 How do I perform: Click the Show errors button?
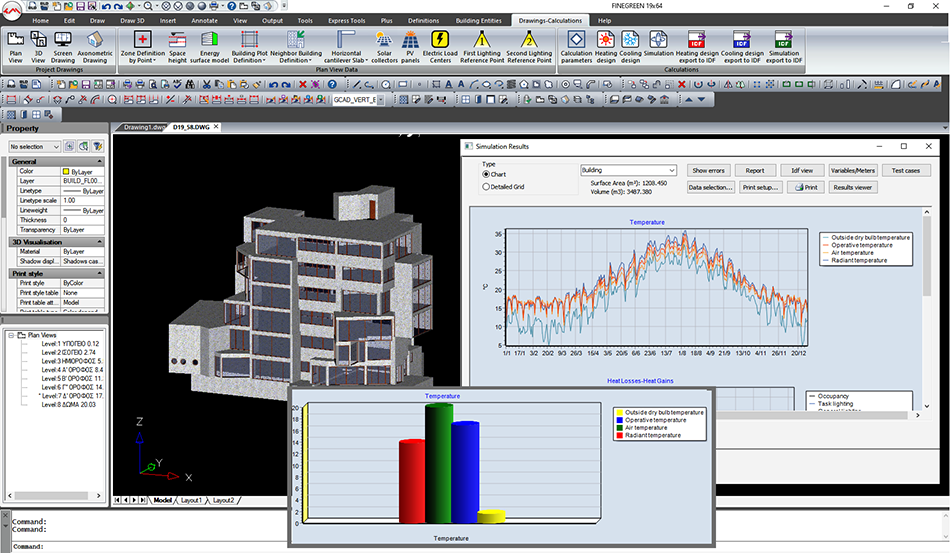click(x=708, y=171)
